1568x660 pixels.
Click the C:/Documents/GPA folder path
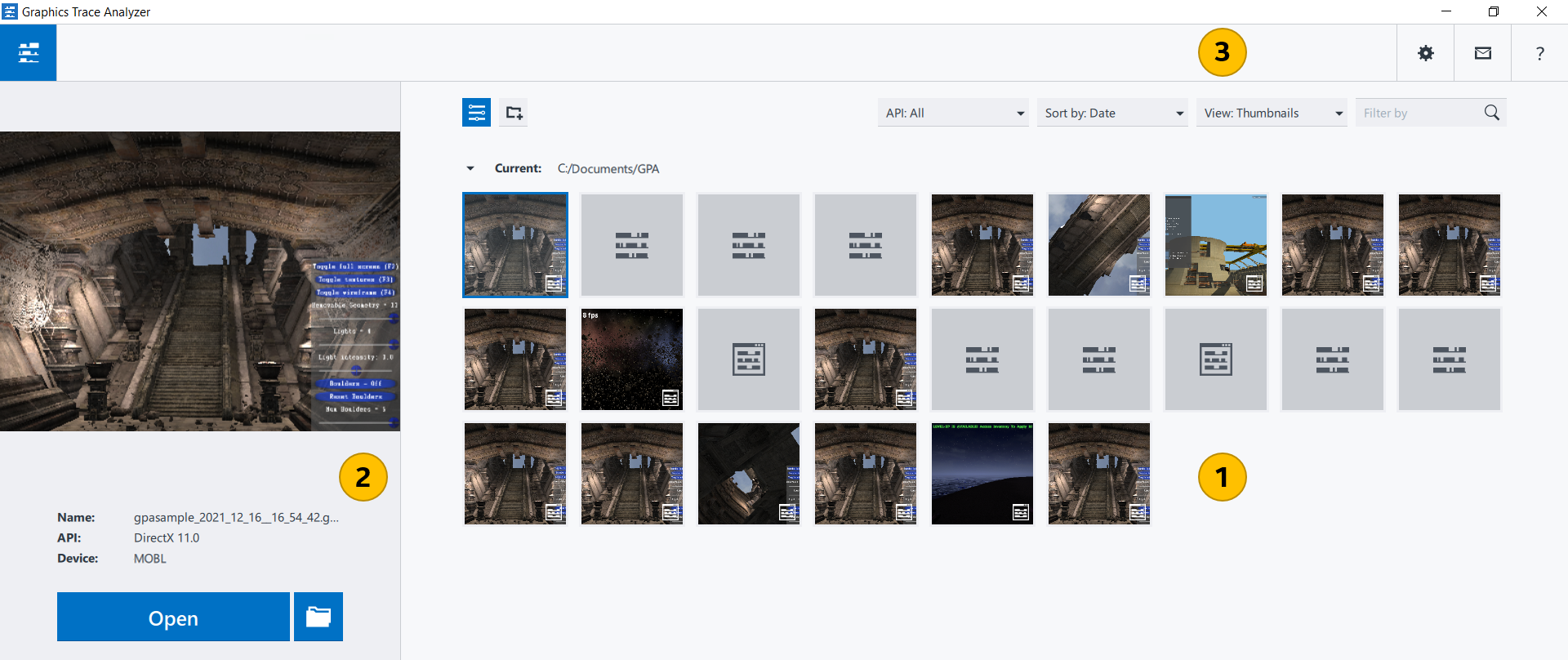608,168
